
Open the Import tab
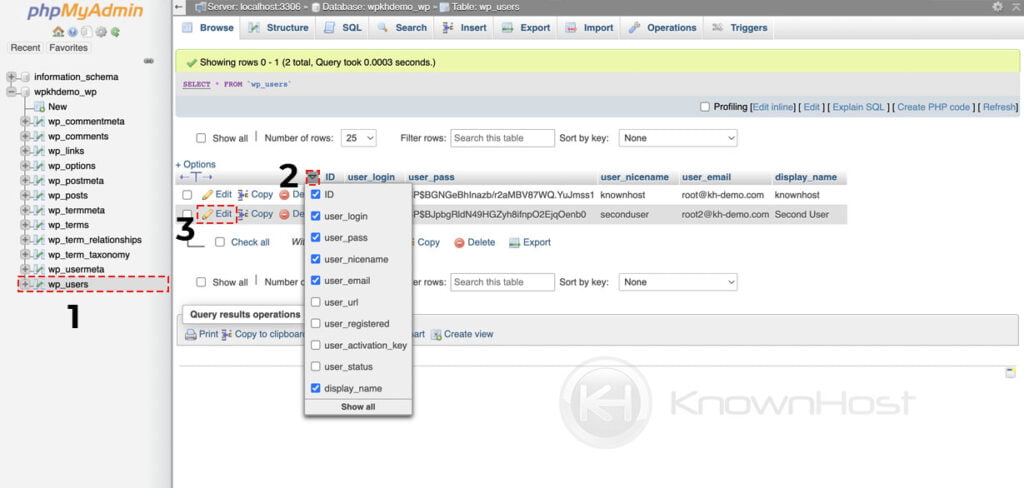pyautogui.click(x=590, y=27)
